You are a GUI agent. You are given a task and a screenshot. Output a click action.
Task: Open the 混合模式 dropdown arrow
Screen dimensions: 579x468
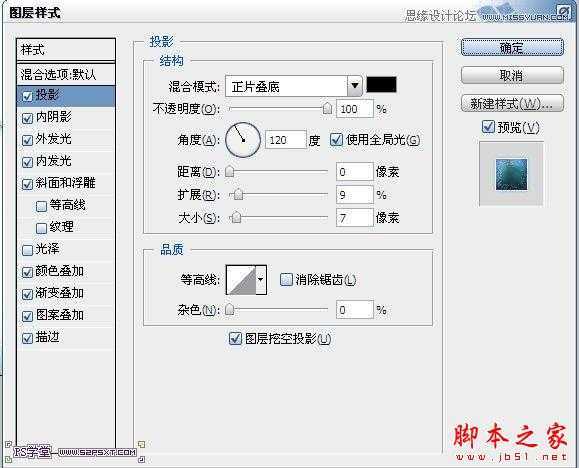(x=354, y=86)
